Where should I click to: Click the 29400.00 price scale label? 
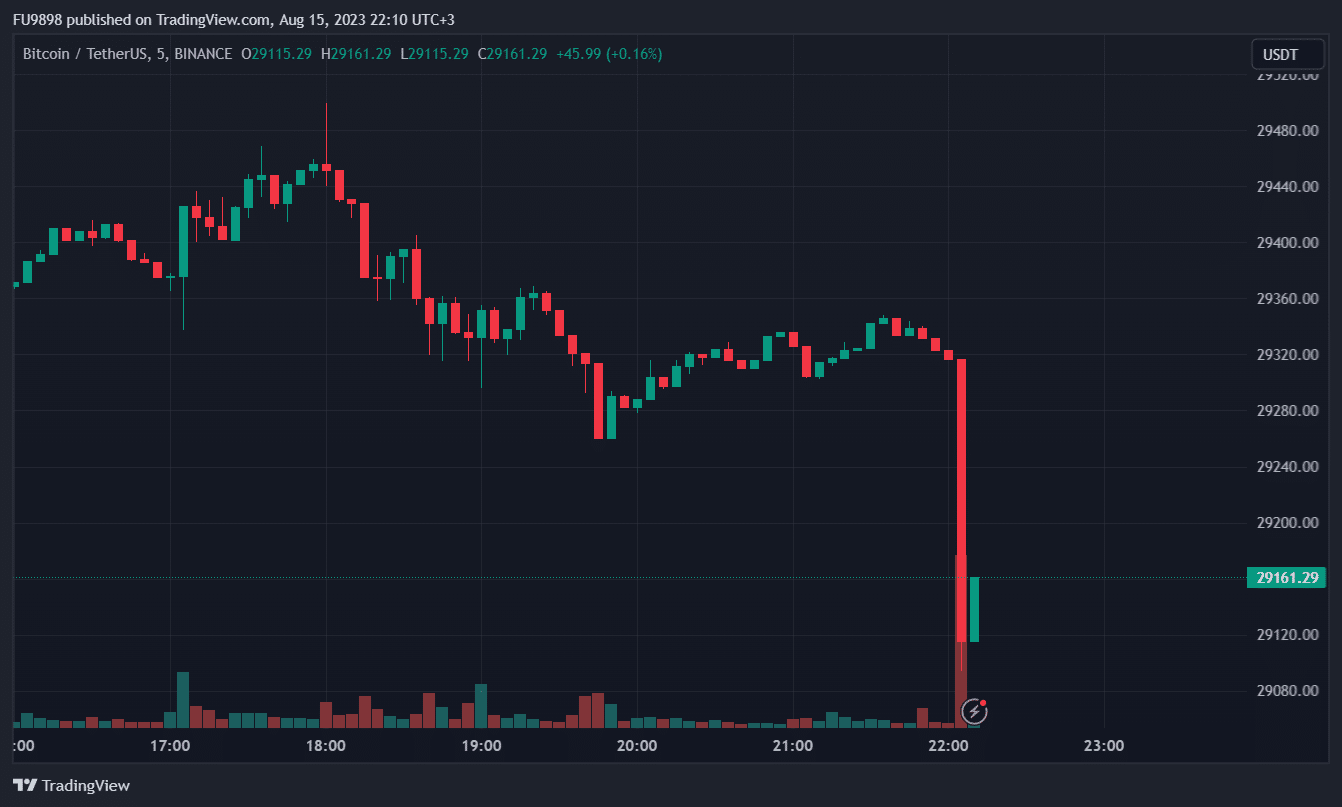[1286, 243]
